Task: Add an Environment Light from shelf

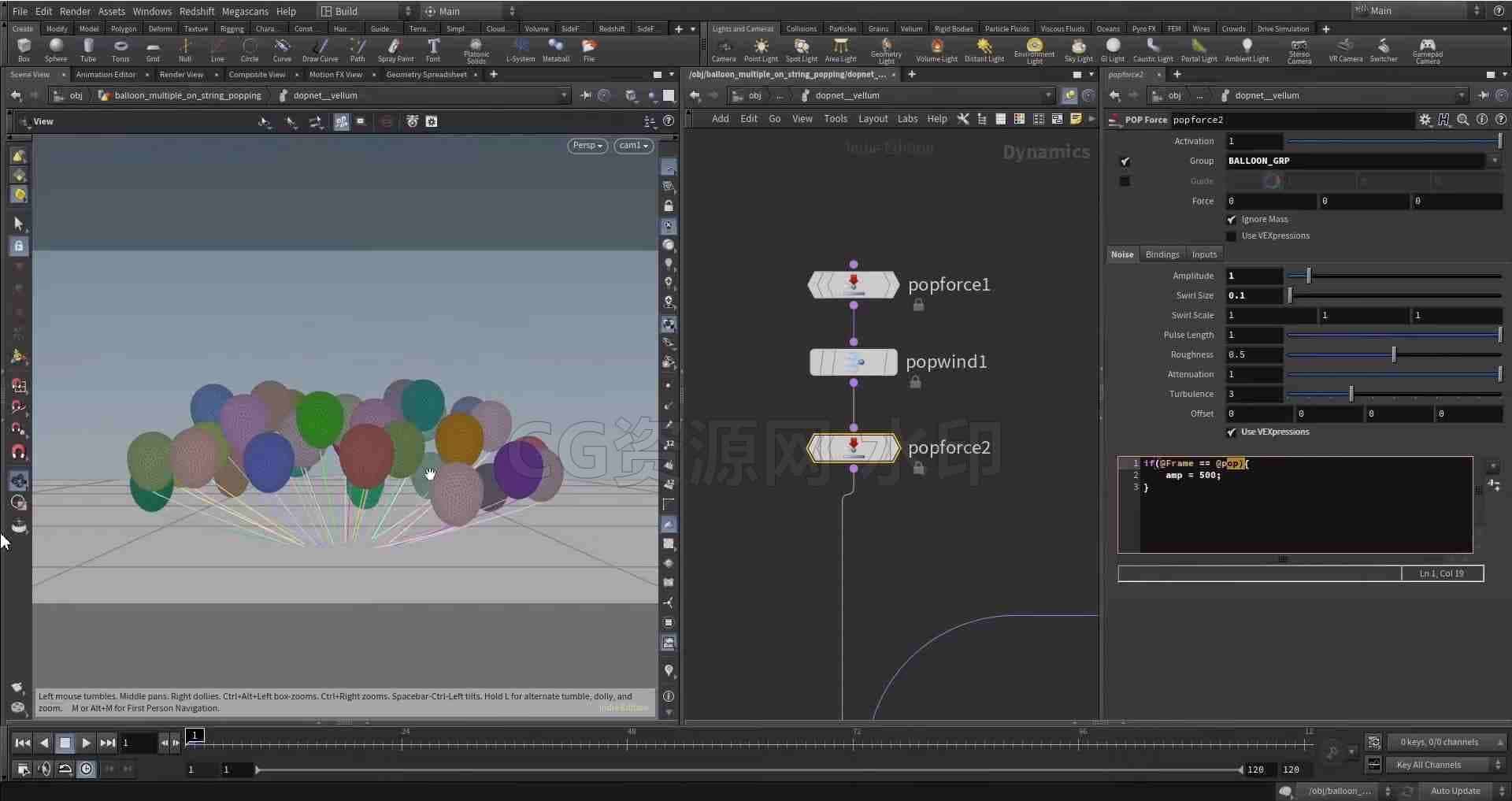Action: tap(1034, 51)
